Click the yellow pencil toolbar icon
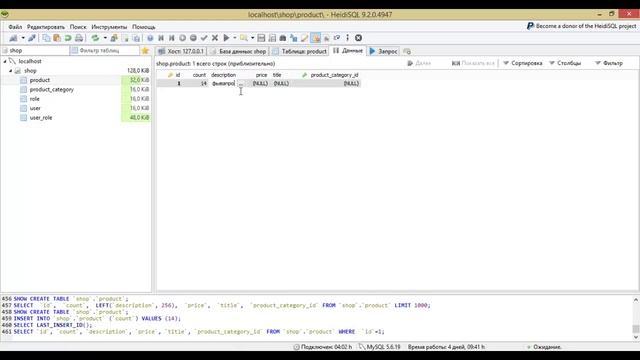 tap(304, 38)
